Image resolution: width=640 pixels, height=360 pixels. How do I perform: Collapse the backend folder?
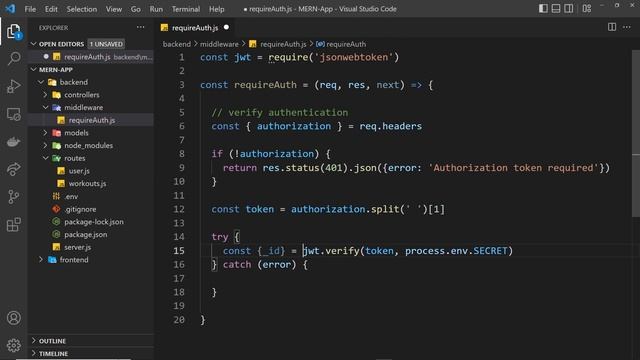pos(41,82)
